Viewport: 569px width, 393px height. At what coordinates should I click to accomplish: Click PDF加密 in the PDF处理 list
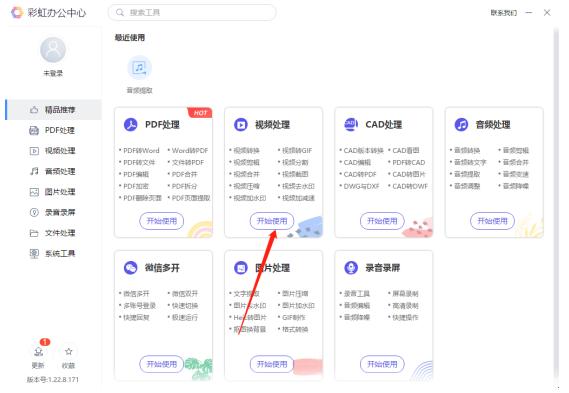pos(136,186)
